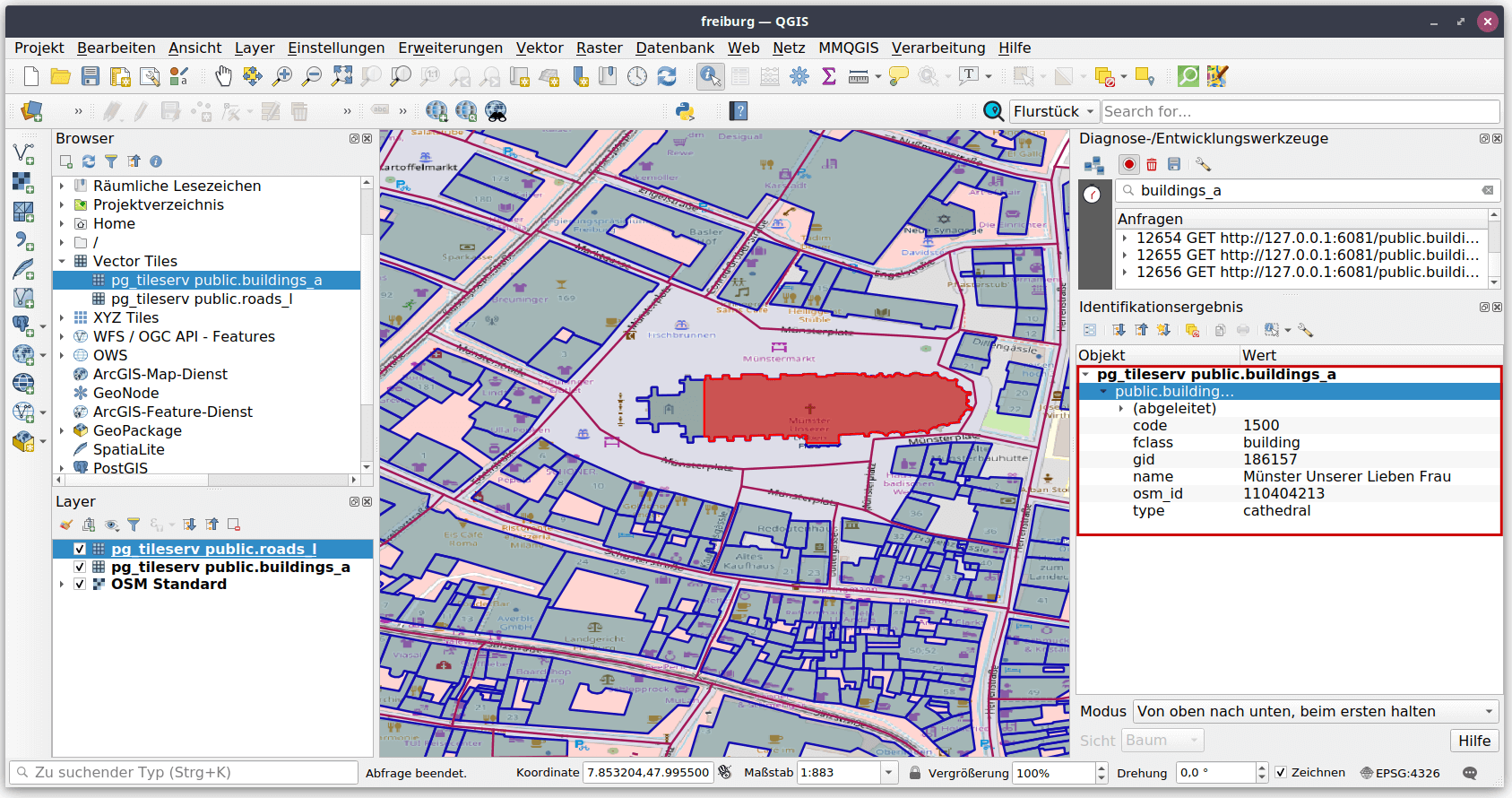Activate the Identify Features tool

point(710,76)
